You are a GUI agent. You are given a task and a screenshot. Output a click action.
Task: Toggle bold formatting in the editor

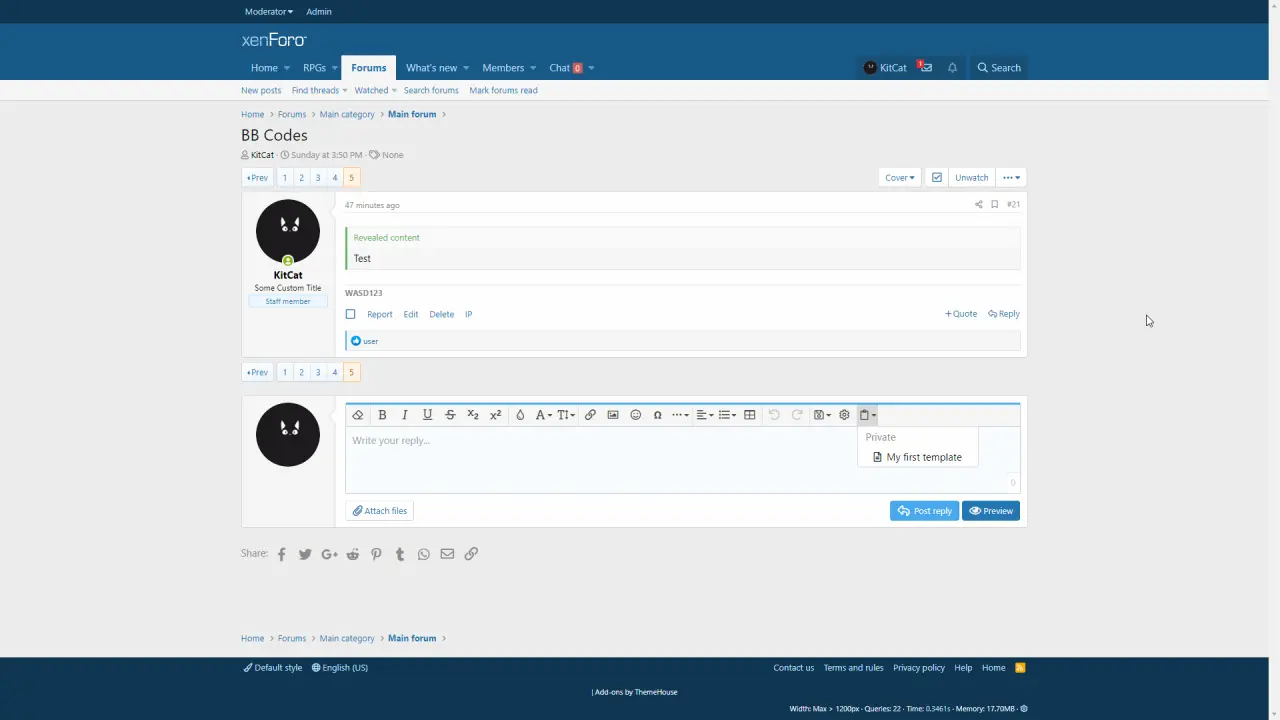pyautogui.click(x=382, y=415)
